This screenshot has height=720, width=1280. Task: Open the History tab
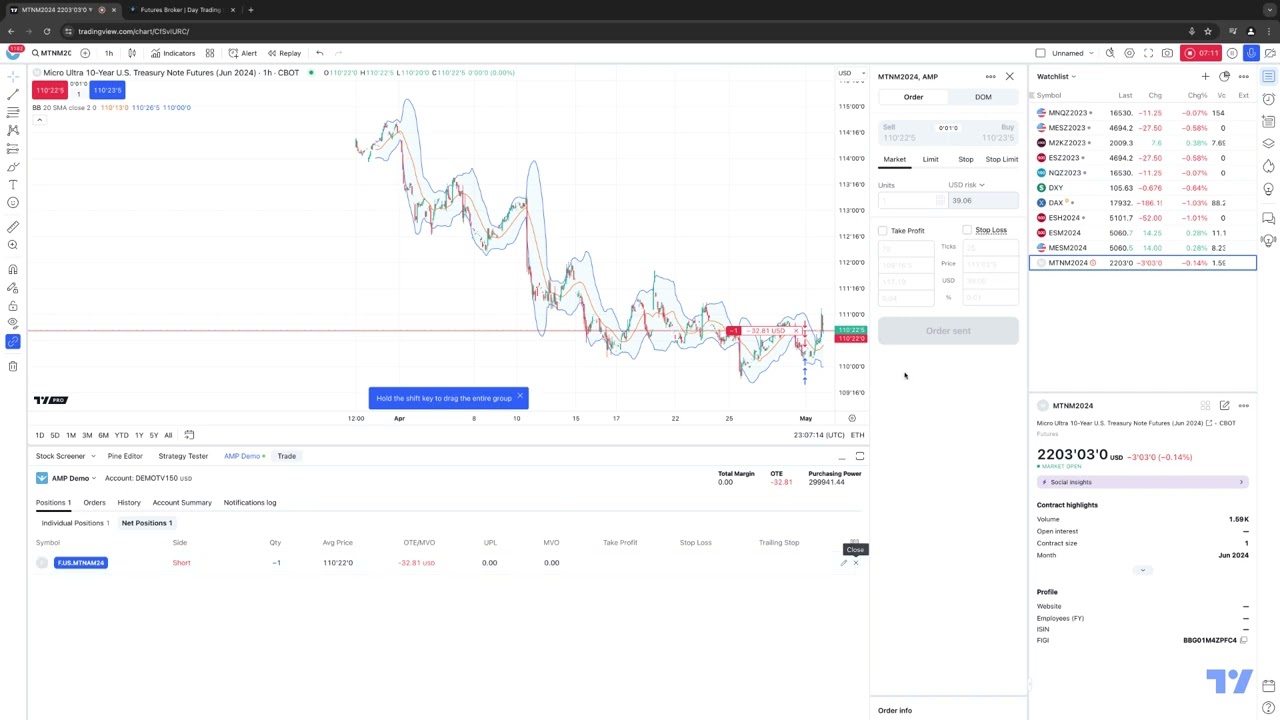coord(129,503)
